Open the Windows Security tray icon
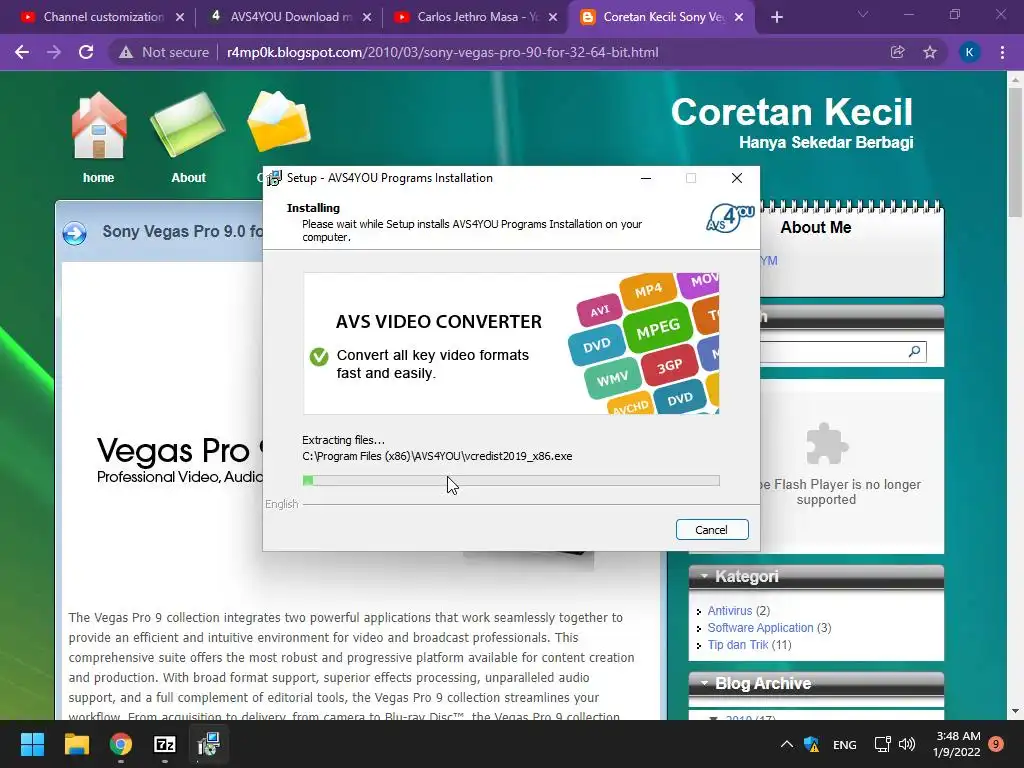The width and height of the screenshot is (1024, 768). [x=812, y=744]
